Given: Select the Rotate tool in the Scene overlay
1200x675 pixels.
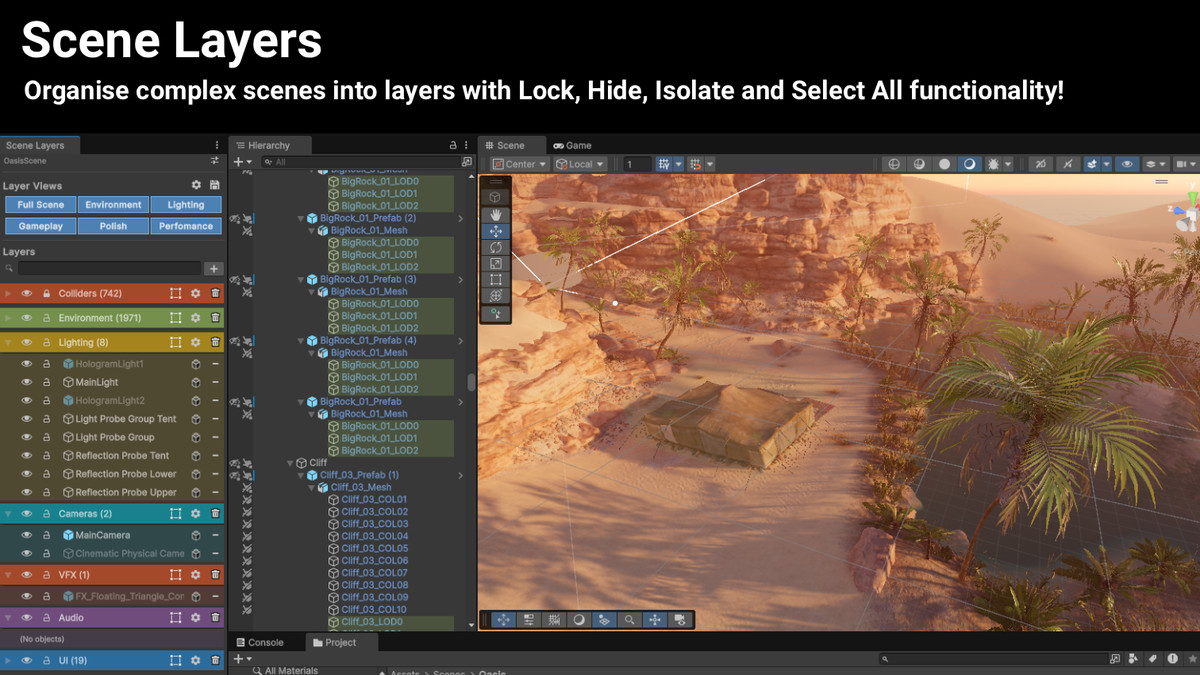Looking at the screenshot, I should pyautogui.click(x=496, y=247).
